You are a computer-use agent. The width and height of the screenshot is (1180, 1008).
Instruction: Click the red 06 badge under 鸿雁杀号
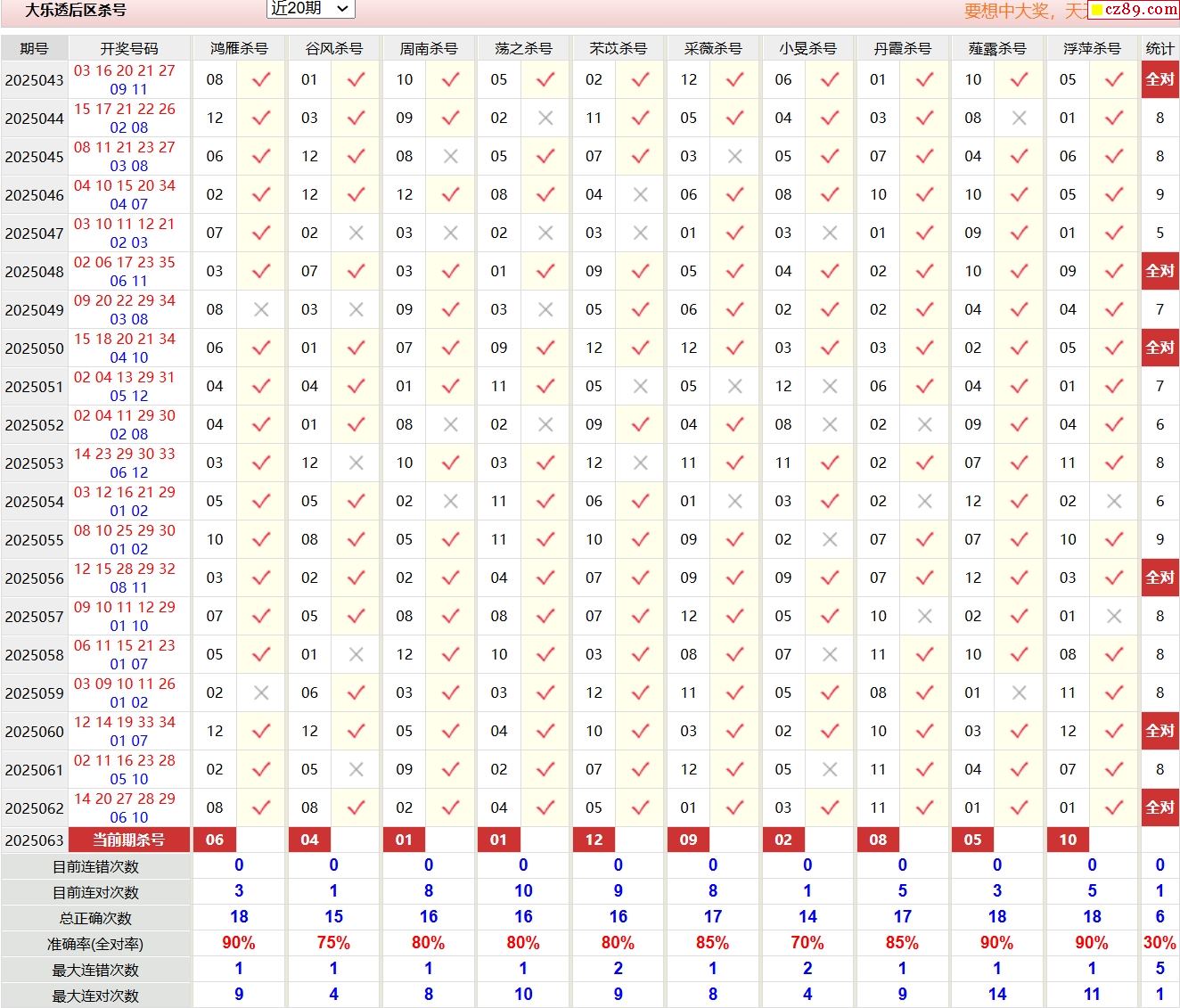[215, 840]
